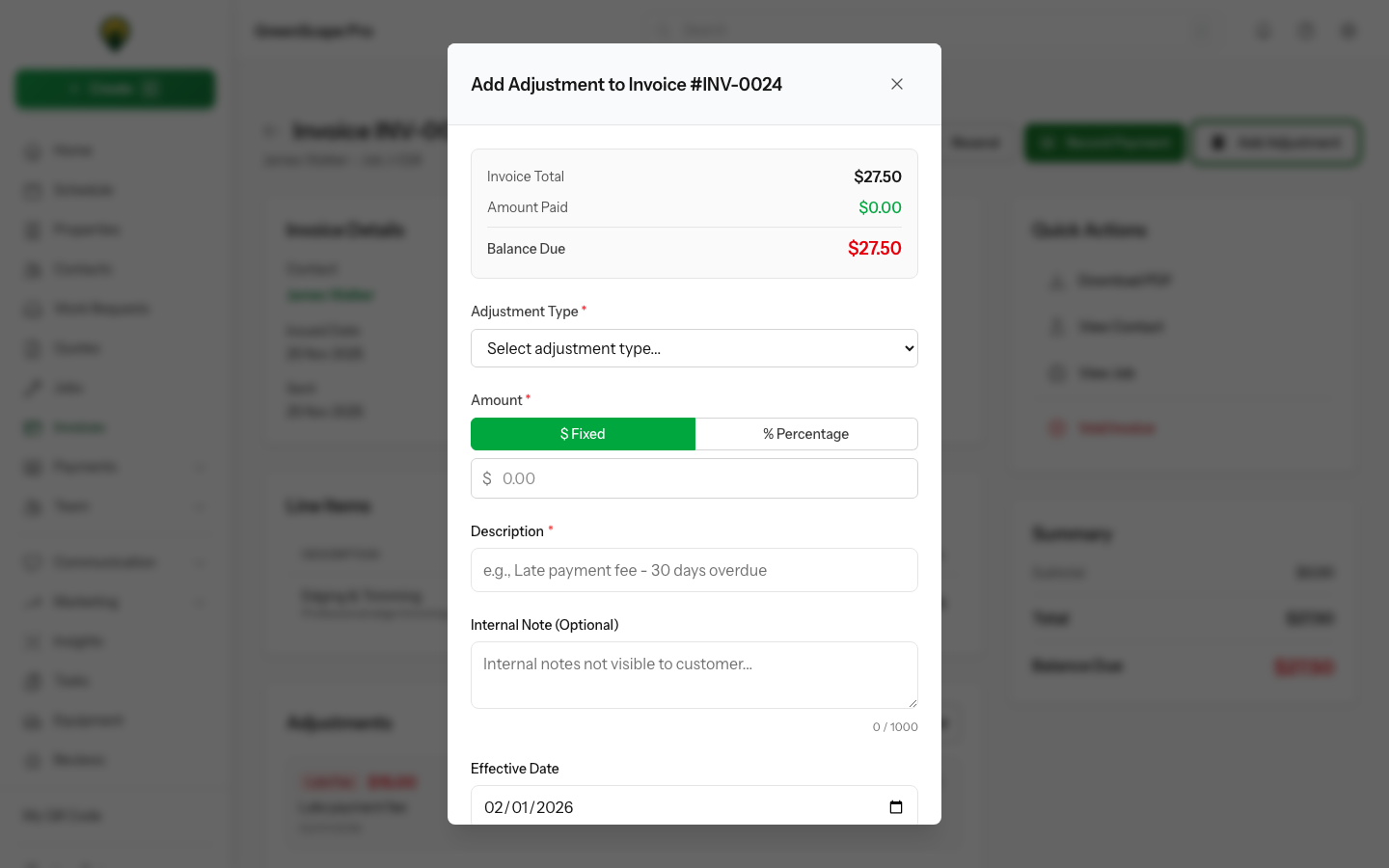Switch amount mode to % Percentage

click(806, 434)
